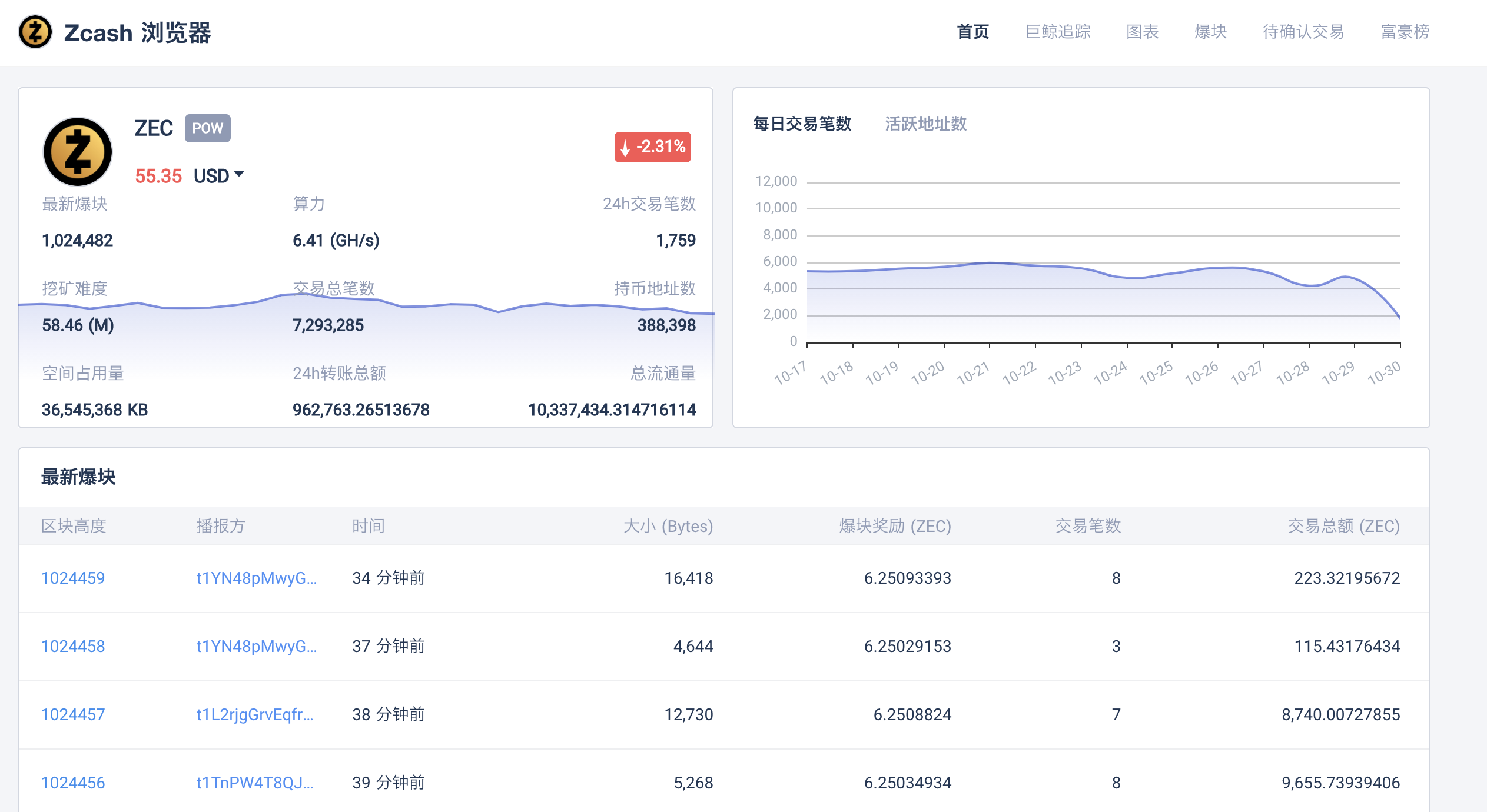Viewport: 1487px width, 812px height.
Task: Open the USD currency dropdown arrow
Action: tap(239, 174)
